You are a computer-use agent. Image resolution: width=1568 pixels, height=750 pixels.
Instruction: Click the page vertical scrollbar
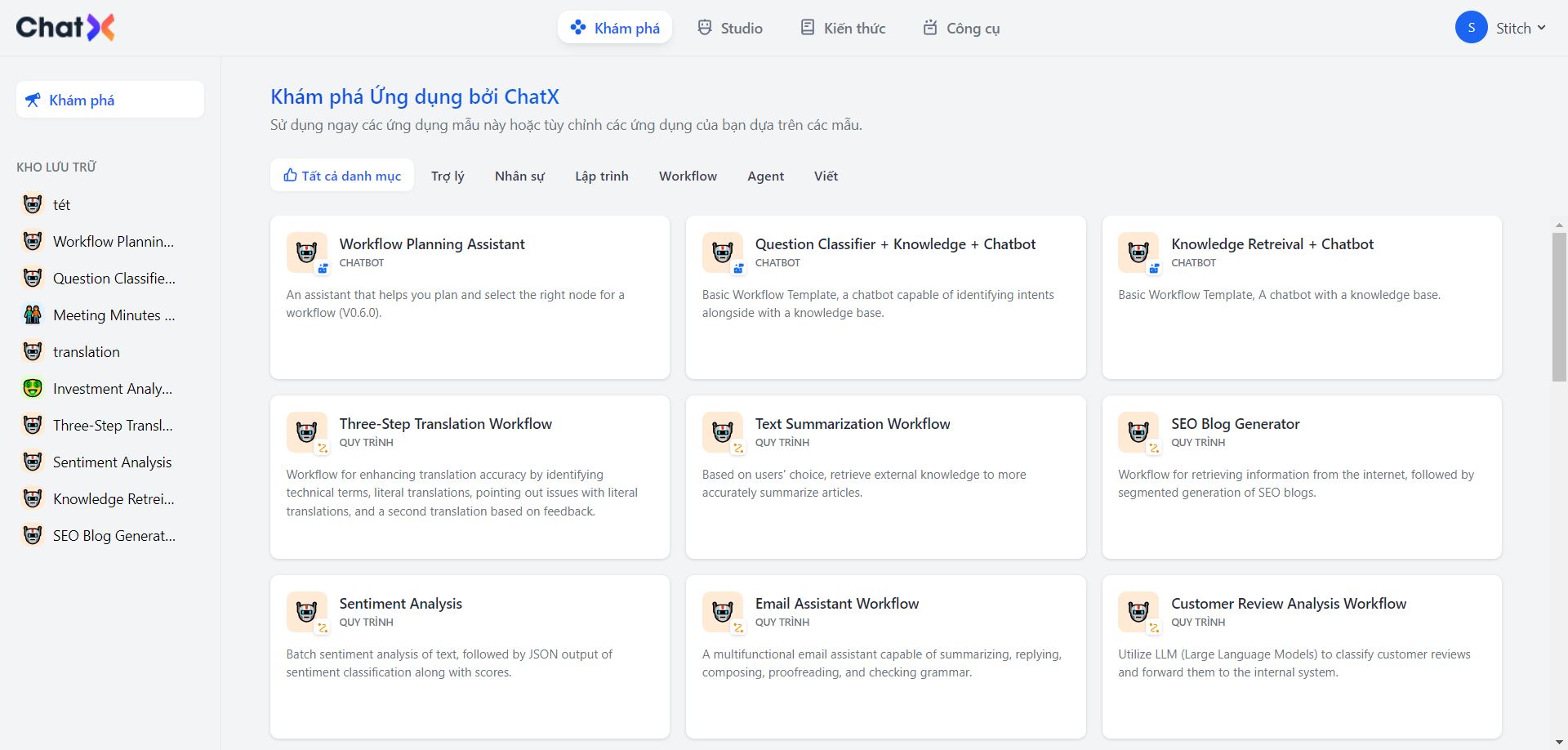[1559, 306]
